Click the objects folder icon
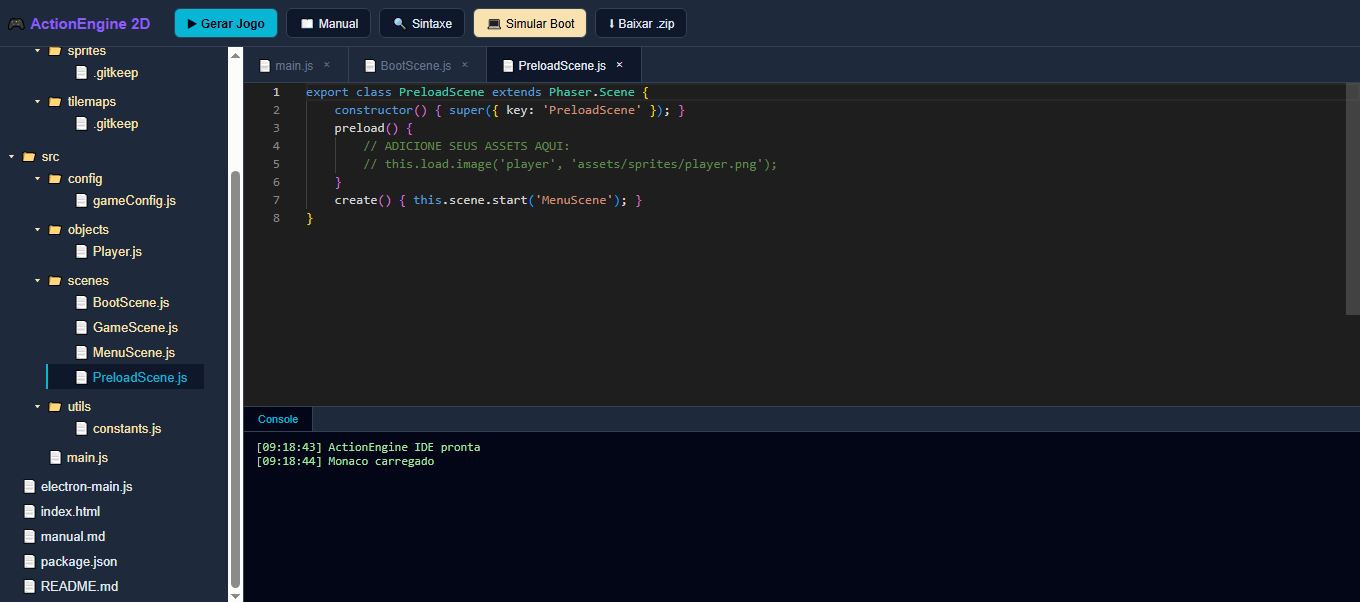The width and height of the screenshot is (1360, 602). 55,229
